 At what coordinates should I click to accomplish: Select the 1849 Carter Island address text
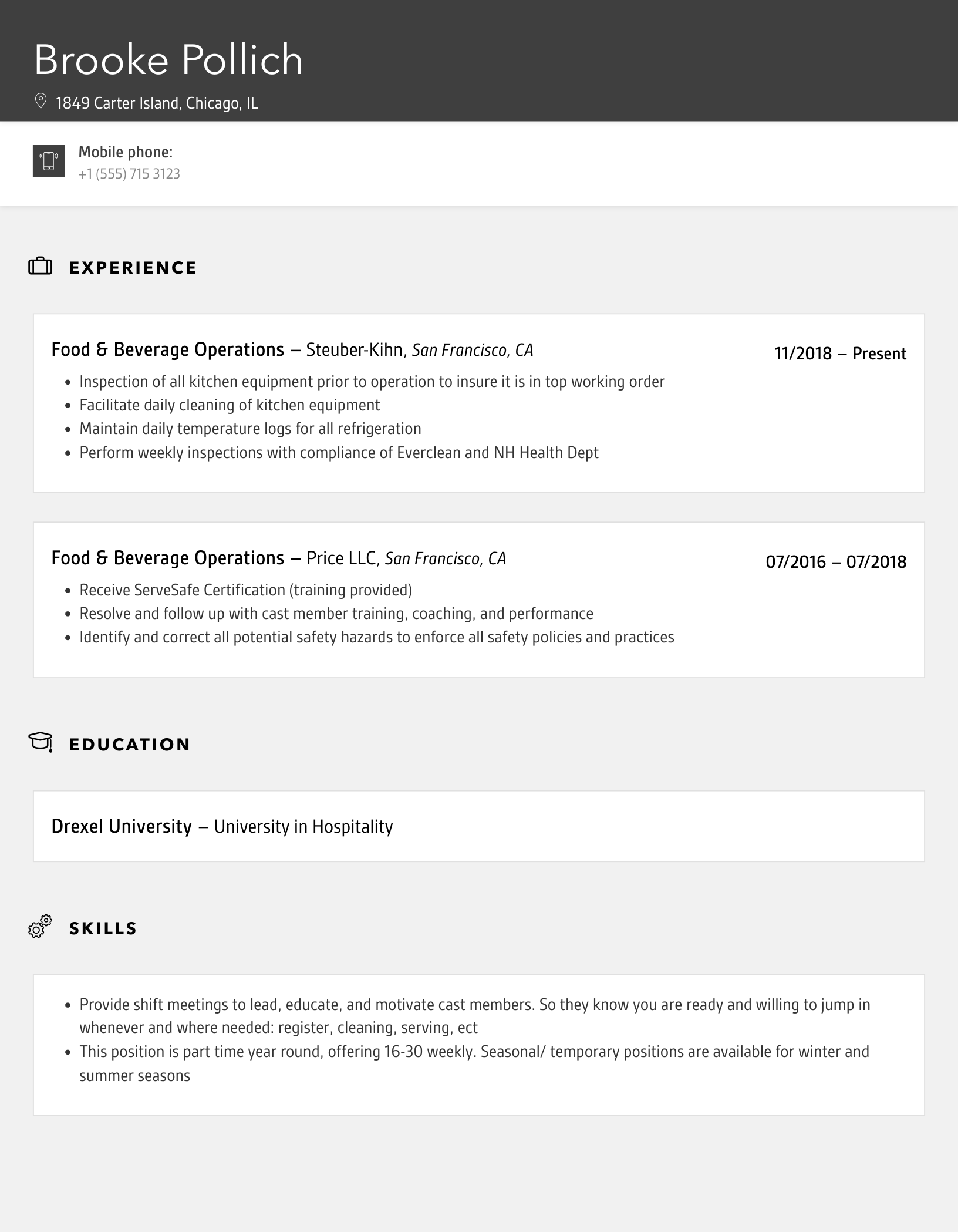pyautogui.click(x=157, y=103)
